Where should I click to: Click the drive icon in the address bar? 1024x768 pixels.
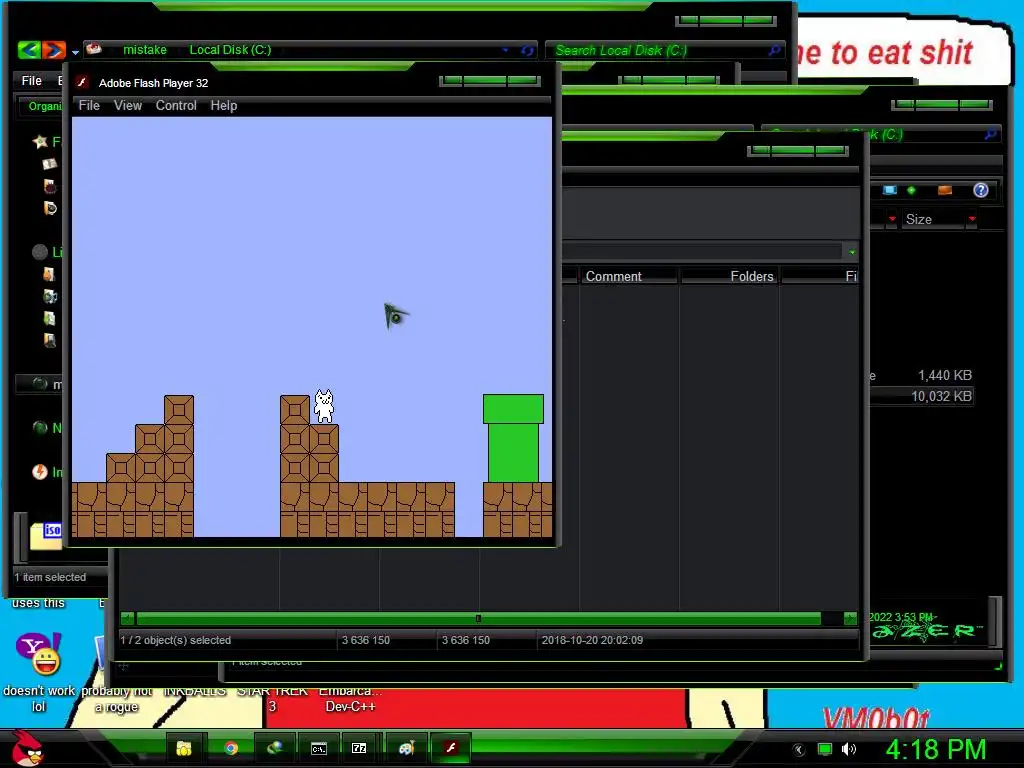(95, 49)
